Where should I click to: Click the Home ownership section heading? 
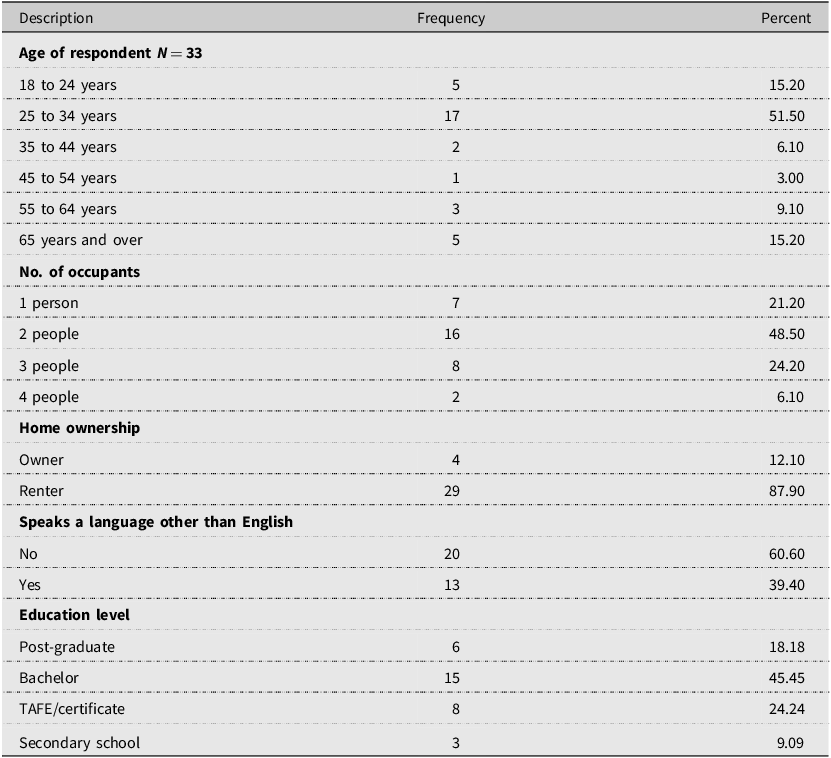point(79,428)
